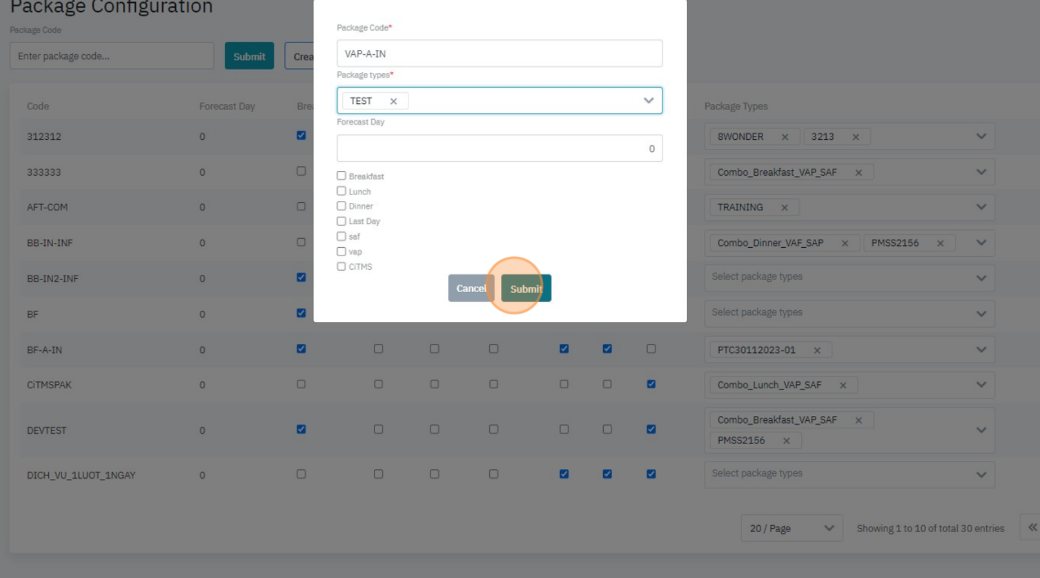Expand package types dropdown for BF row
The width and height of the screenshot is (1040, 578).
point(980,313)
